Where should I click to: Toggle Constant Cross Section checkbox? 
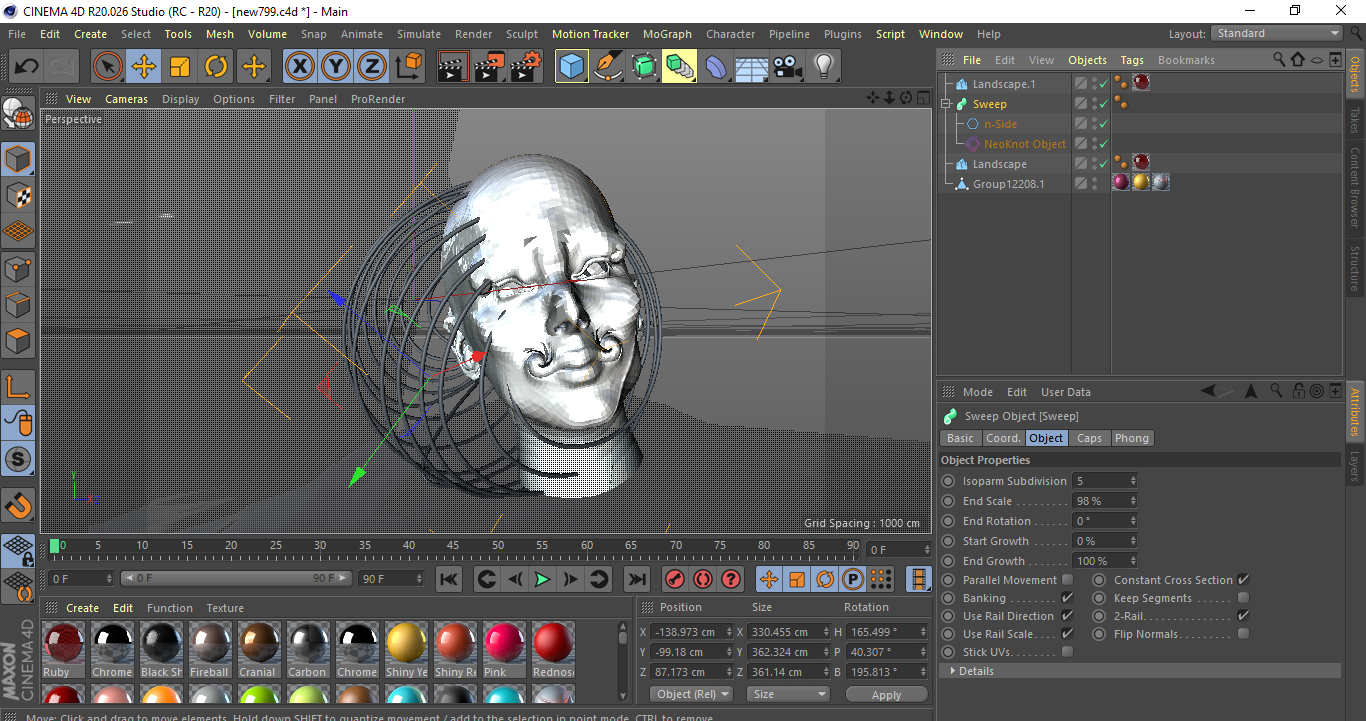1243,580
